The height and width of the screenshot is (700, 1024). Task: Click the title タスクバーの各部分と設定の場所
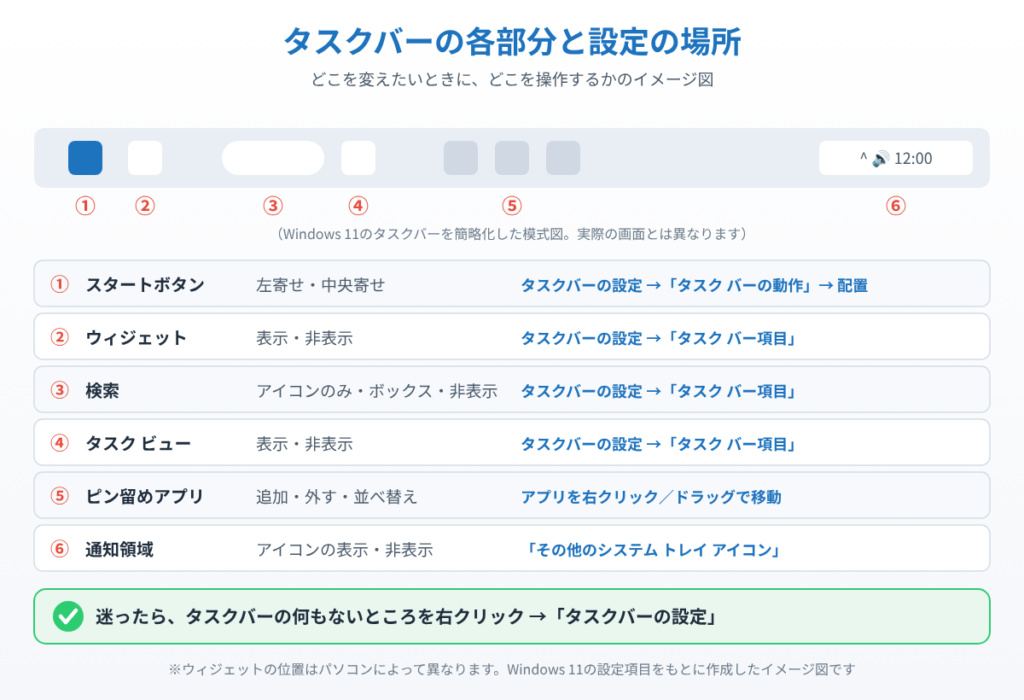coord(512,42)
